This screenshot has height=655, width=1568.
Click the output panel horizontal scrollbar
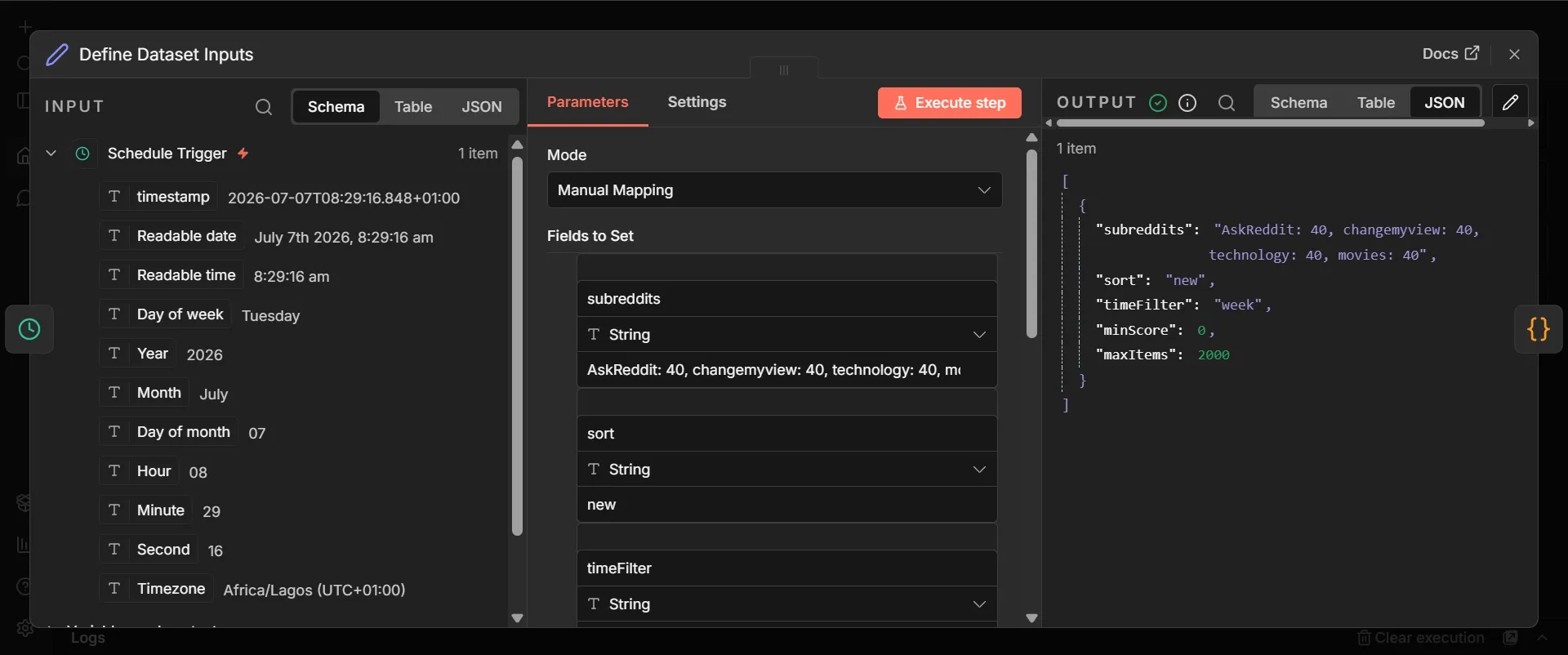pos(1270,123)
